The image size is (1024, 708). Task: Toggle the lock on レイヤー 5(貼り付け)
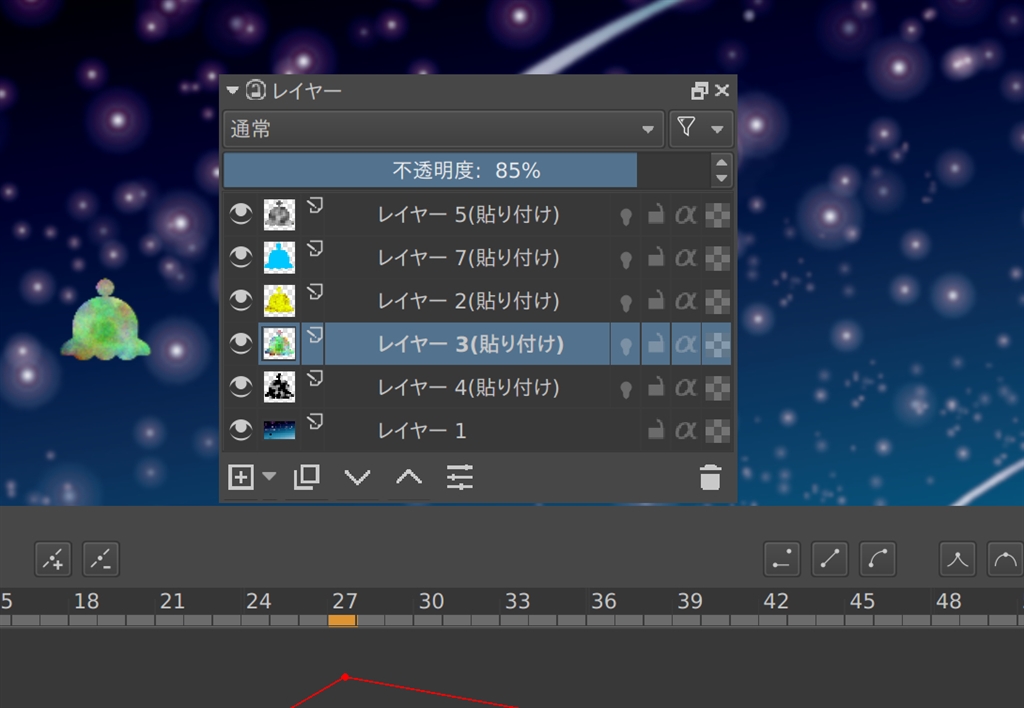(656, 214)
